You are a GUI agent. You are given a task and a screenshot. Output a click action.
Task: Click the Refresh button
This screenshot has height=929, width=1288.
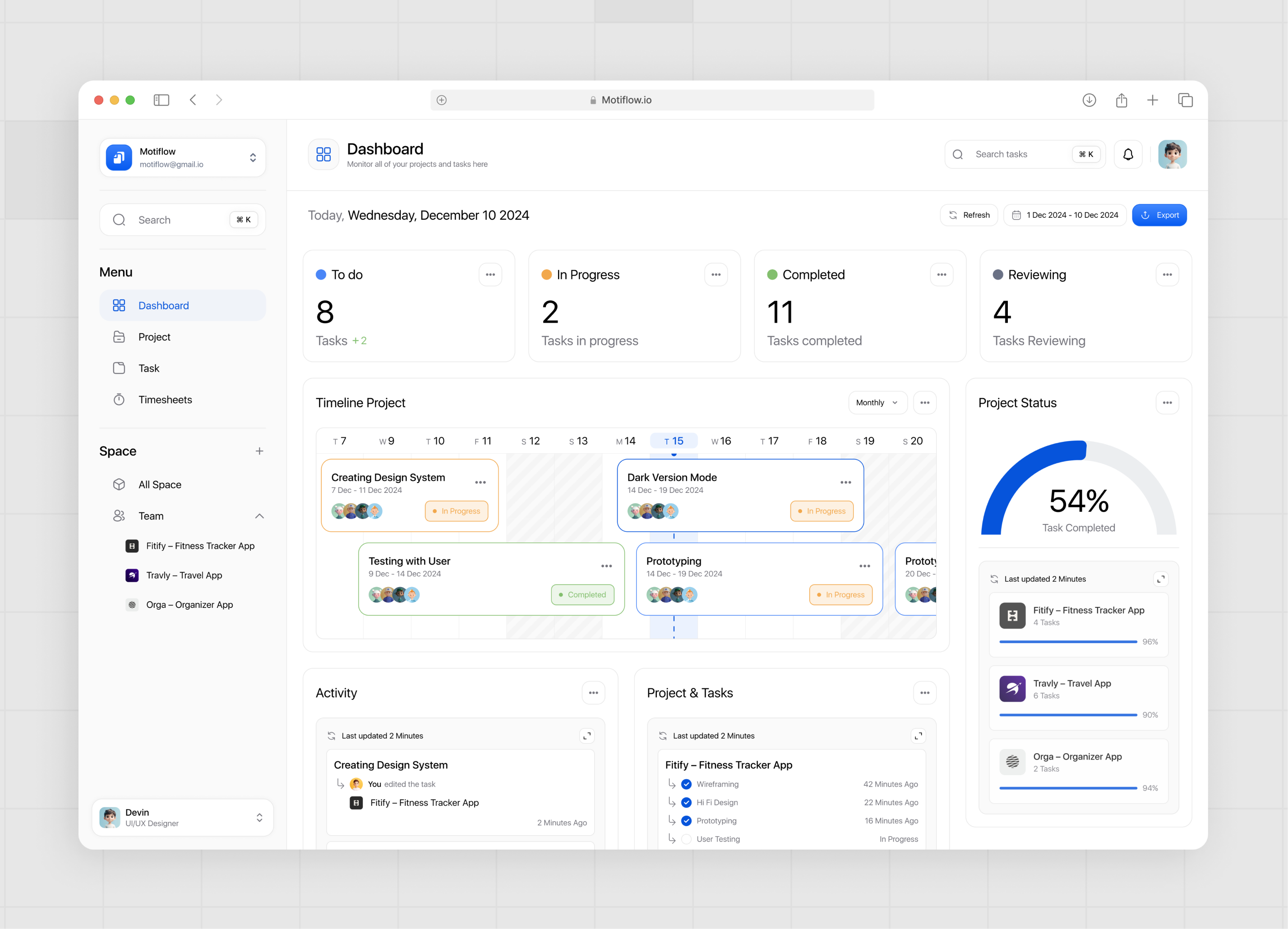(x=969, y=215)
